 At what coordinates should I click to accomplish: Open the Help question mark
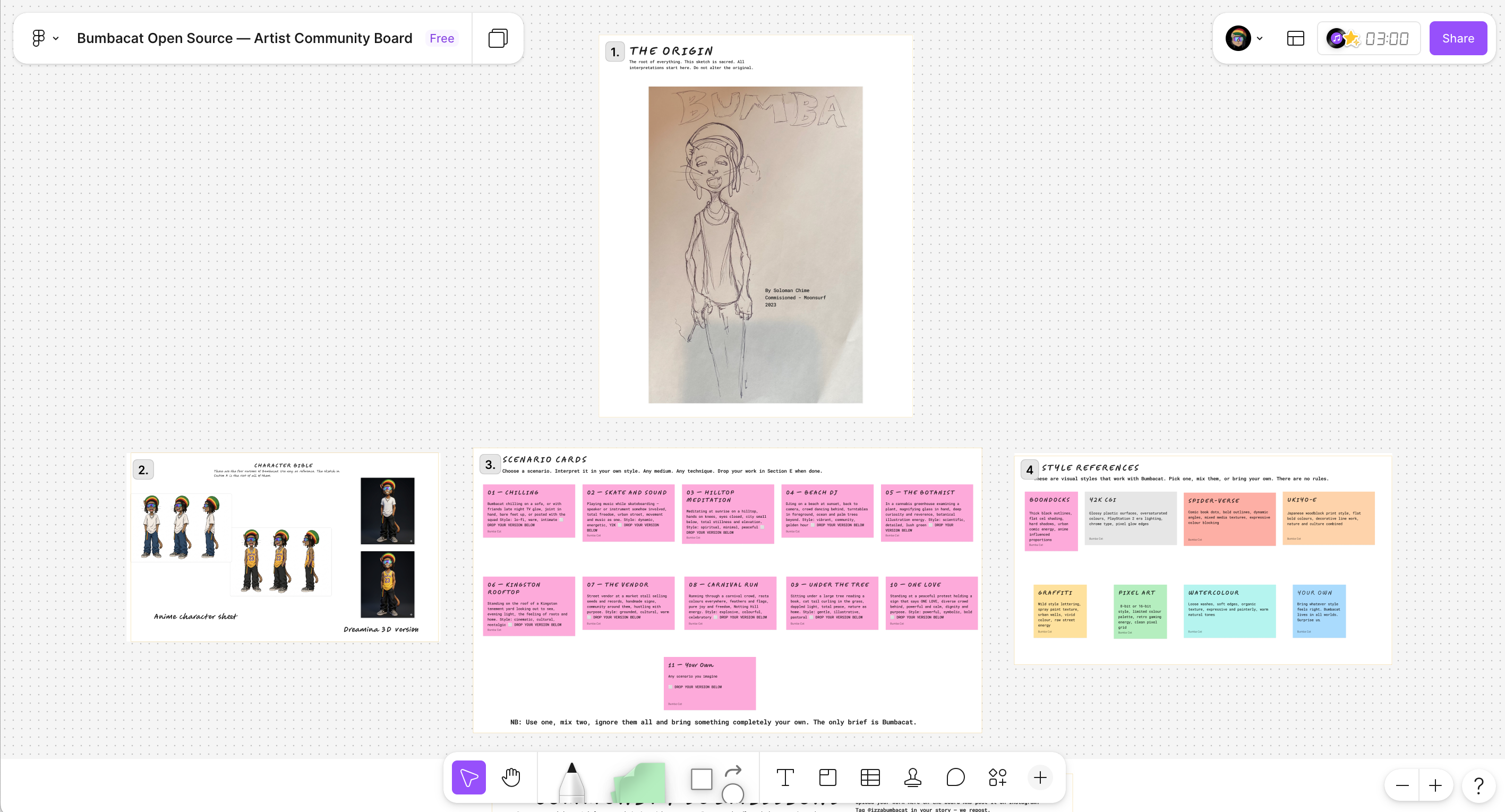[1478, 786]
